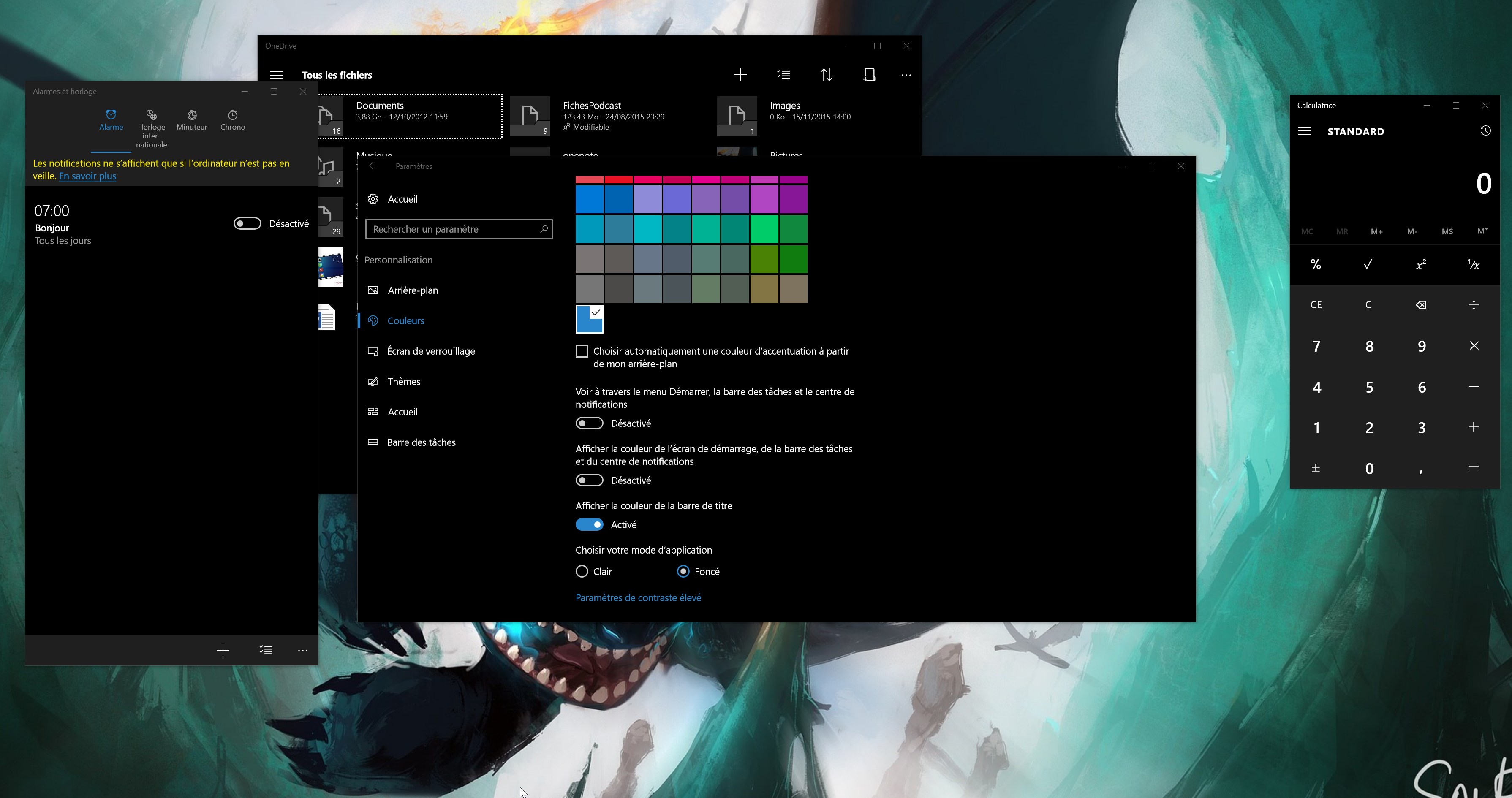Toggle selection mode checklist icon in OneDrive
The width and height of the screenshot is (1512, 798).
pyautogui.click(x=783, y=75)
